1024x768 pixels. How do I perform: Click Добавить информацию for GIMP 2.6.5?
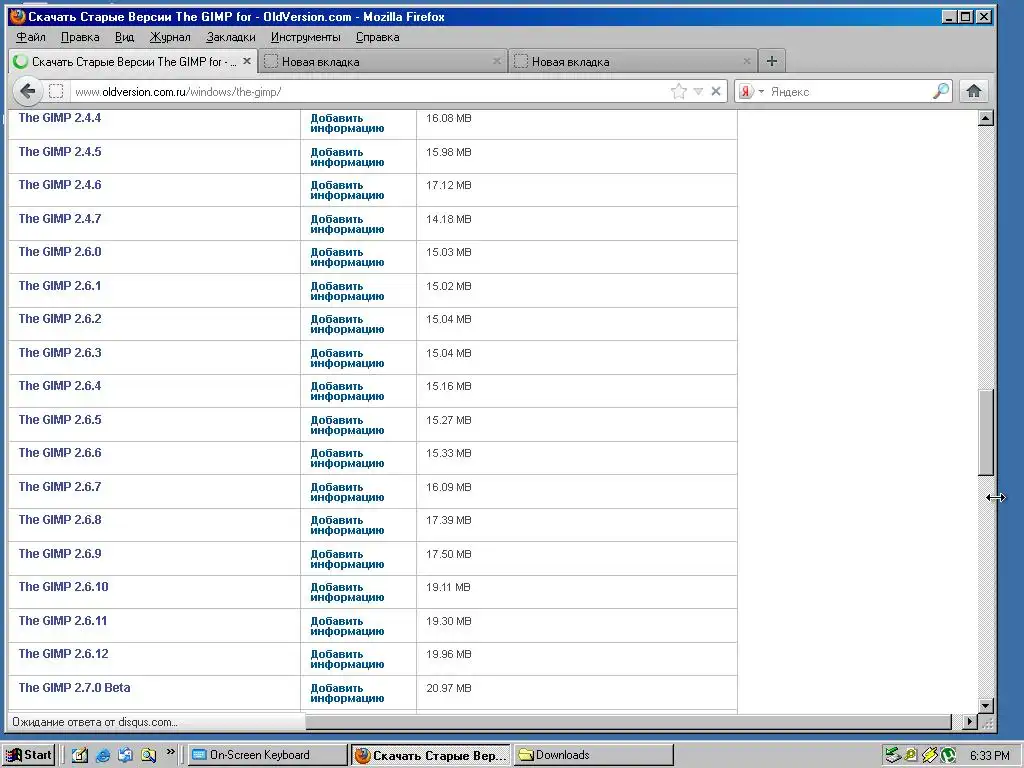coord(347,425)
